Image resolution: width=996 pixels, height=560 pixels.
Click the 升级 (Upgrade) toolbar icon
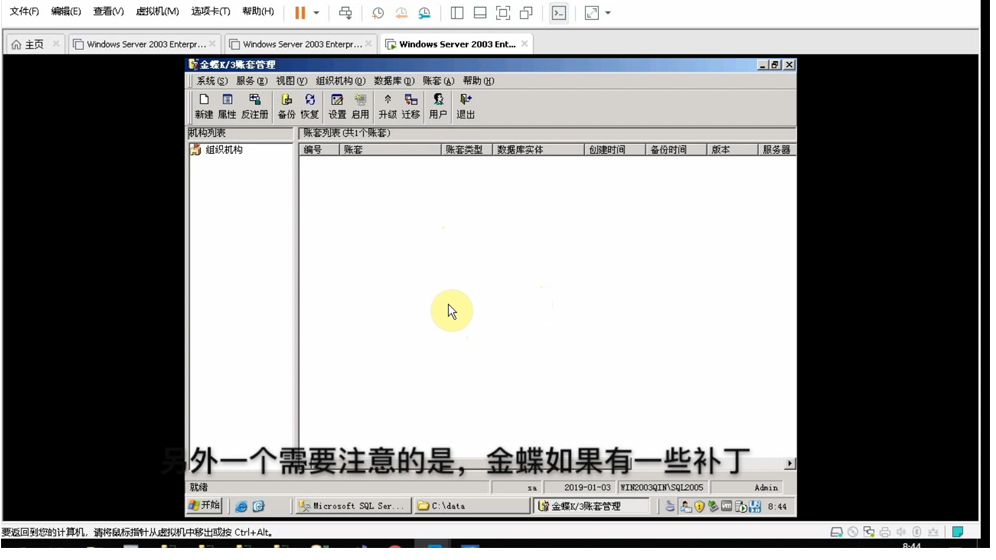387,106
